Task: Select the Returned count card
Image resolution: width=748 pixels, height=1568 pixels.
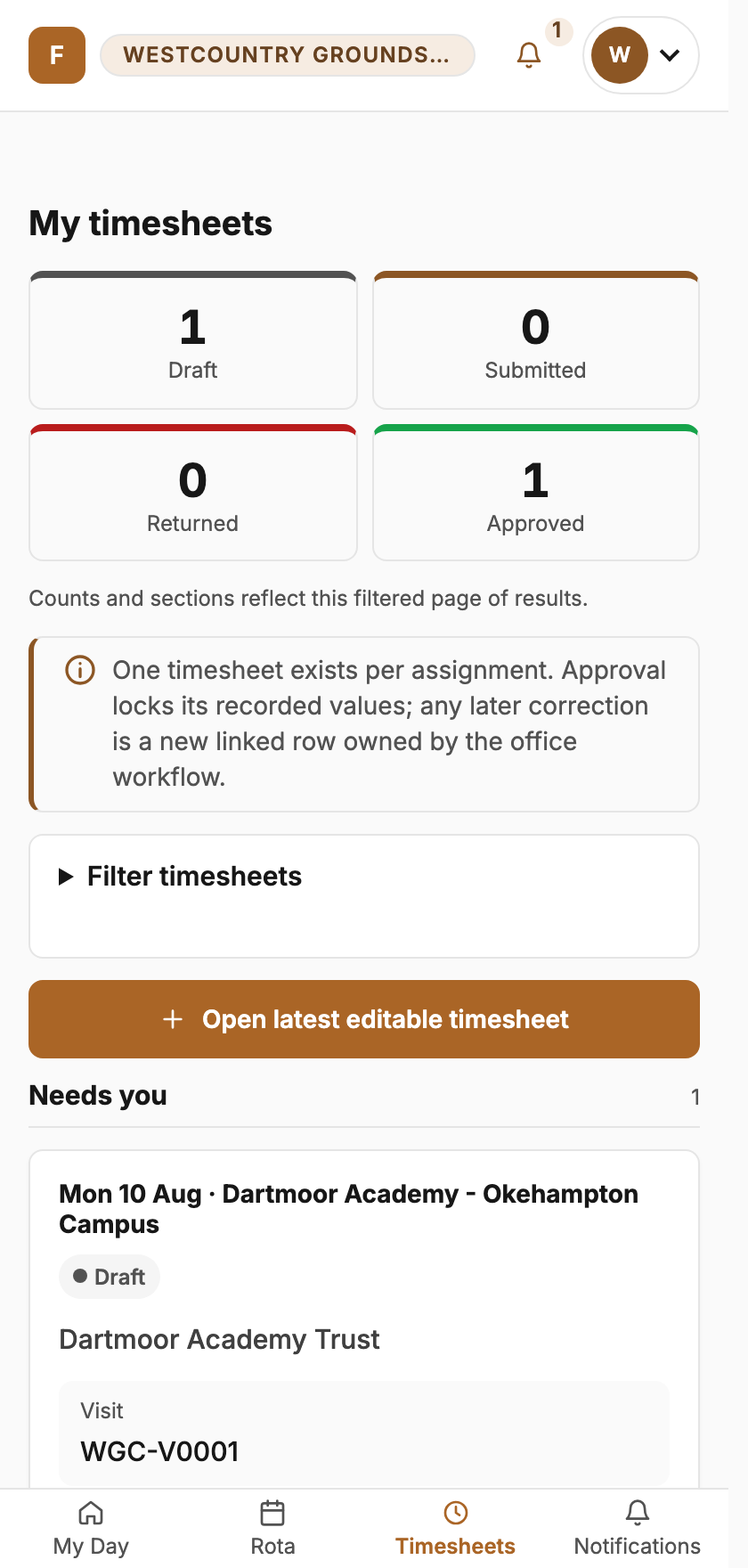Action: (x=193, y=493)
